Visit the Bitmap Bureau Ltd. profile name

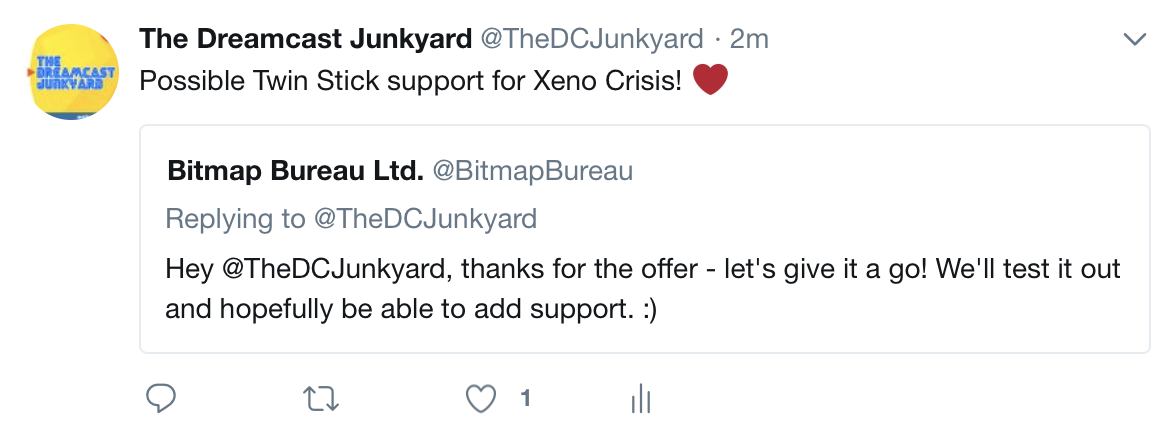pyautogui.click(x=295, y=171)
